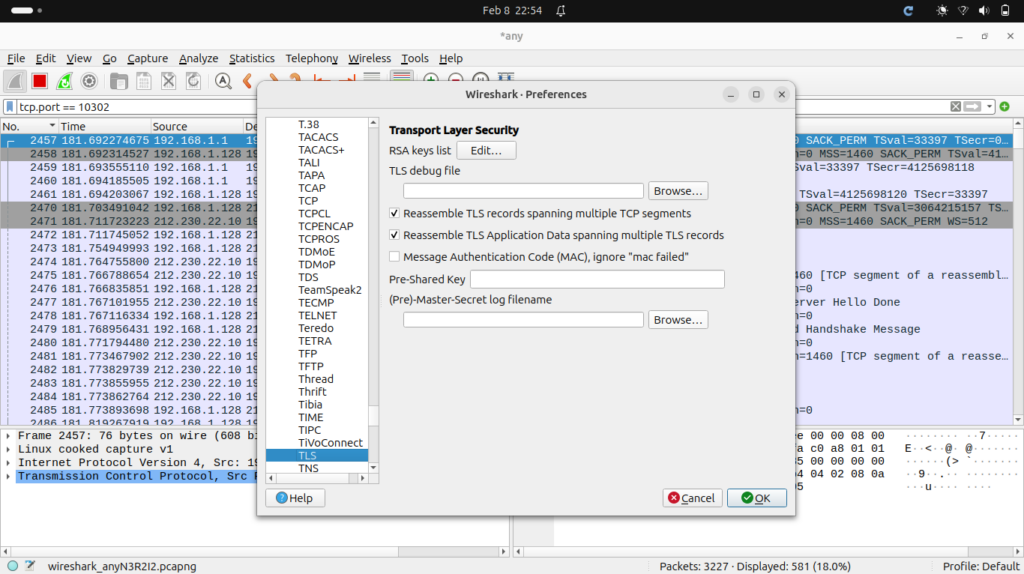Viewport: 1024px width, 574px height.
Task: Toggle Reassemble TLS records spanning TCP segments
Action: point(394,213)
